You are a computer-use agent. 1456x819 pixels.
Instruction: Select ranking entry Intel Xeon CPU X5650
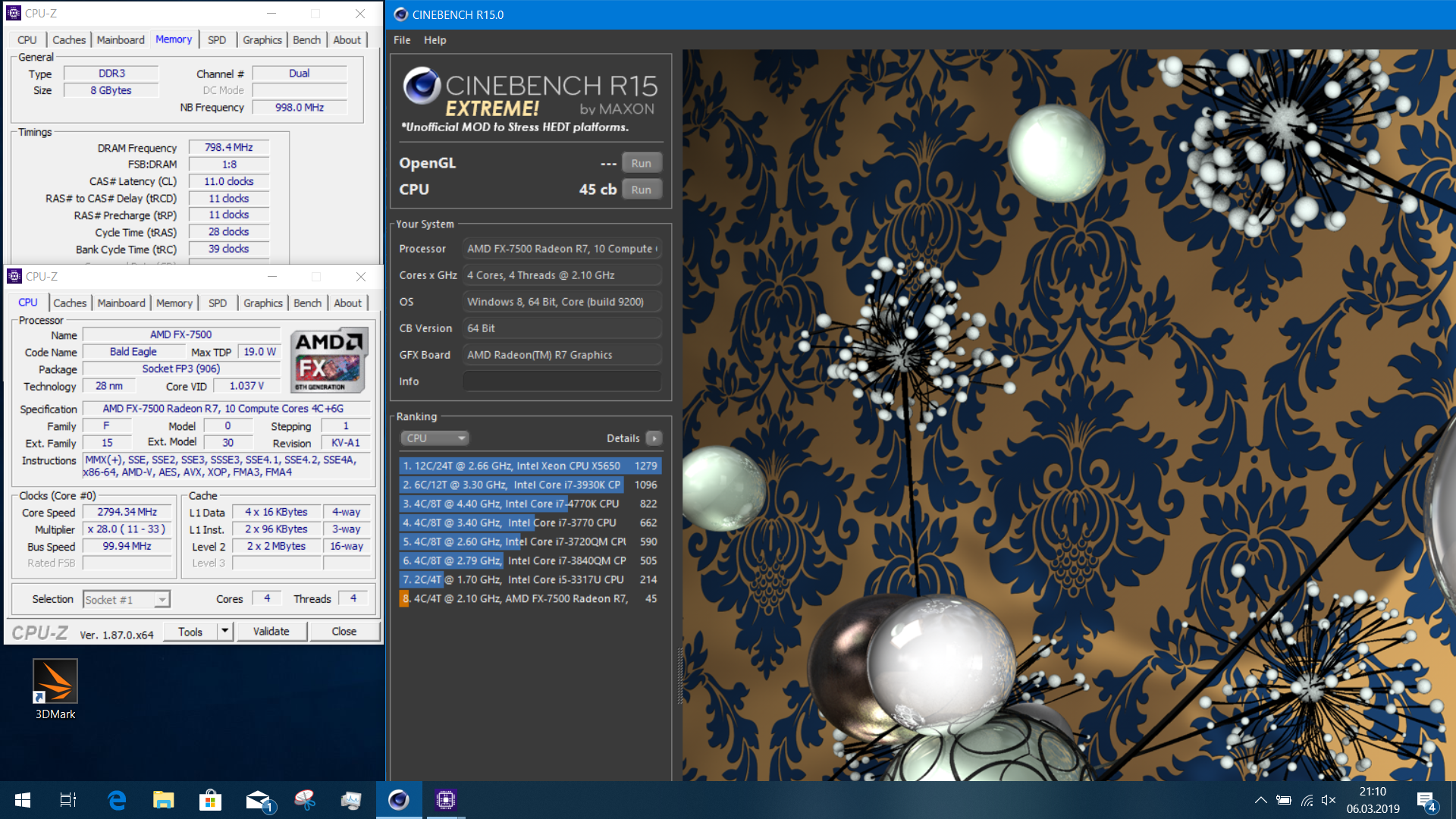coord(530,466)
